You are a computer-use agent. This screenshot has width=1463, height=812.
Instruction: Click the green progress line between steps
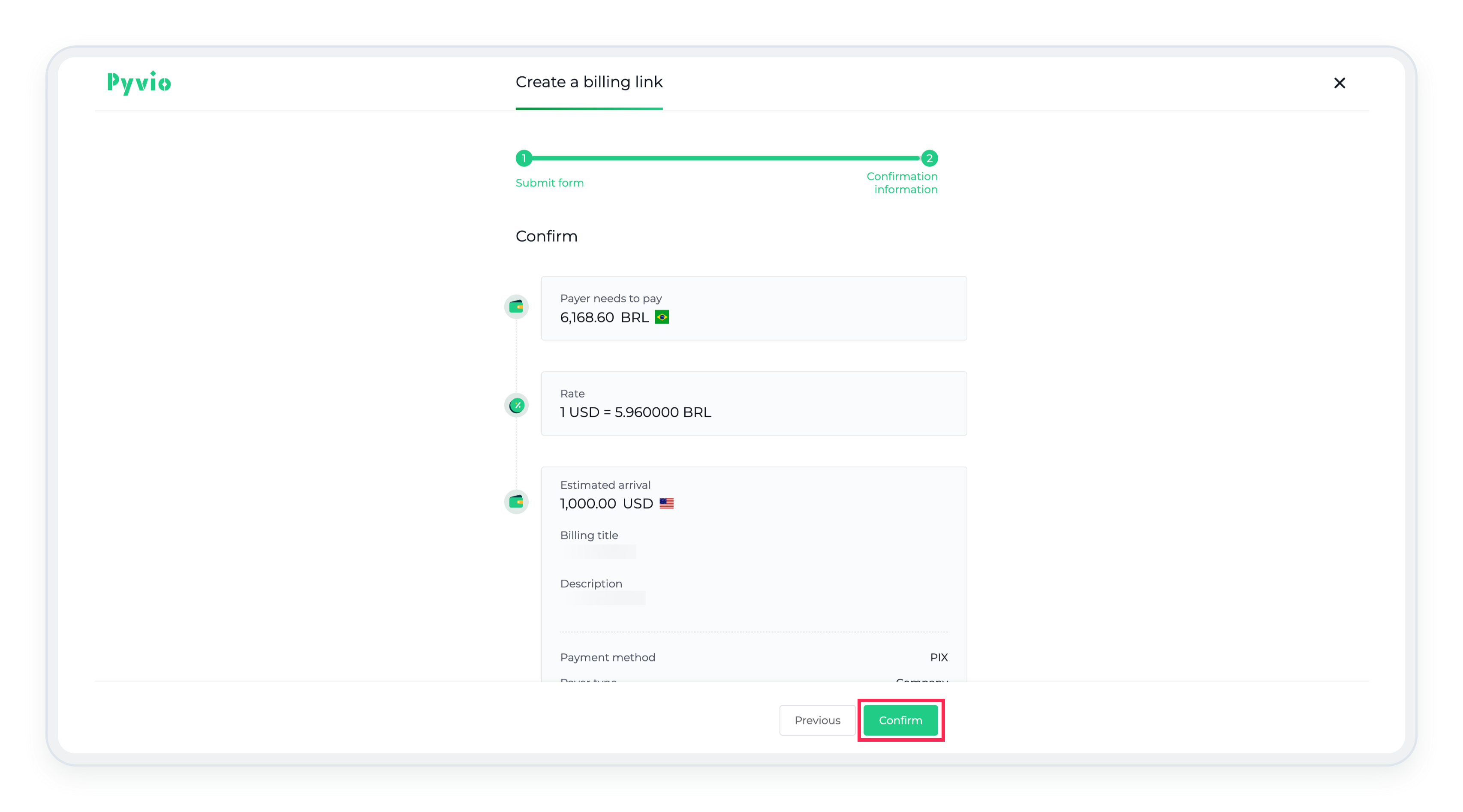[726, 159]
